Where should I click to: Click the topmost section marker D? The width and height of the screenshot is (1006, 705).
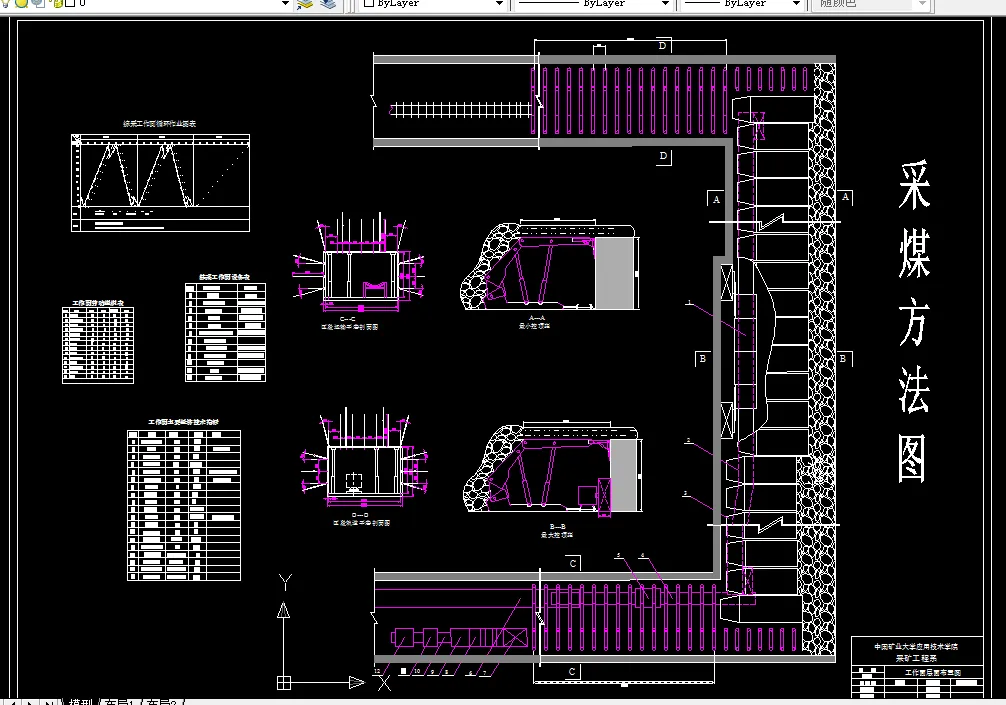pyautogui.click(x=663, y=46)
